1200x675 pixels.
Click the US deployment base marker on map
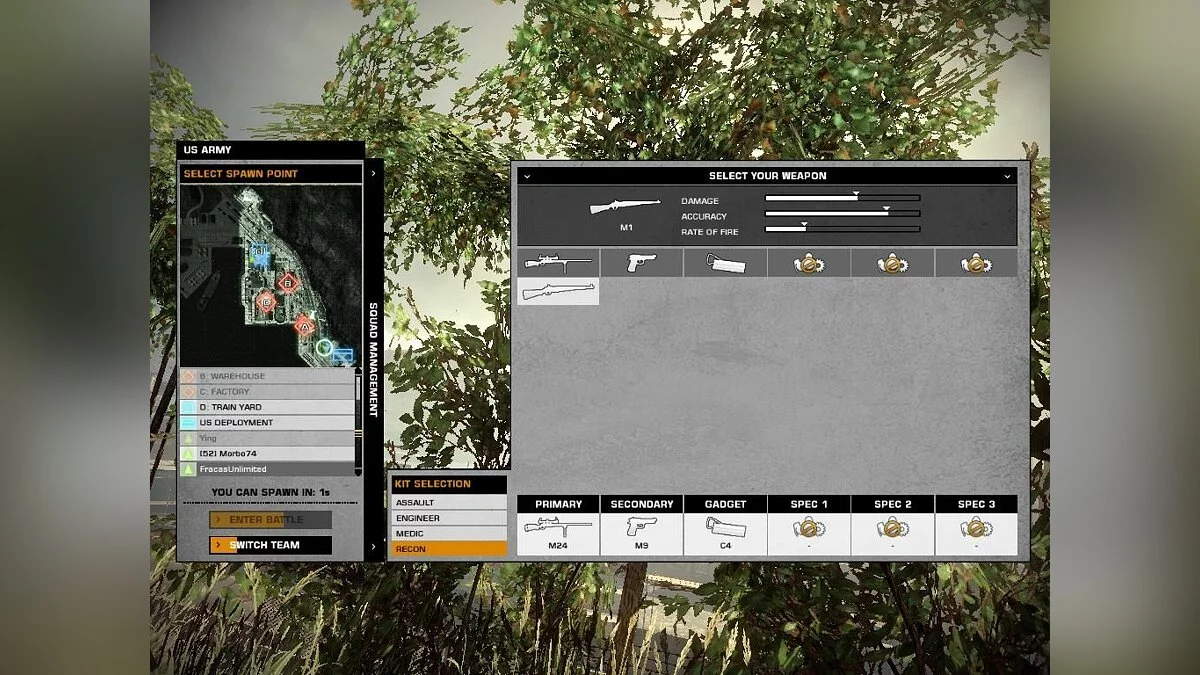coord(342,355)
